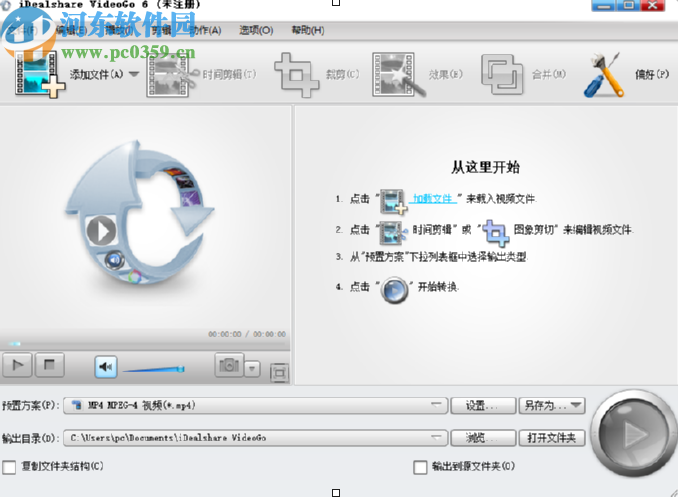
Task: Open the Effect (效果) tool icon
Action: tap(398, 74)
